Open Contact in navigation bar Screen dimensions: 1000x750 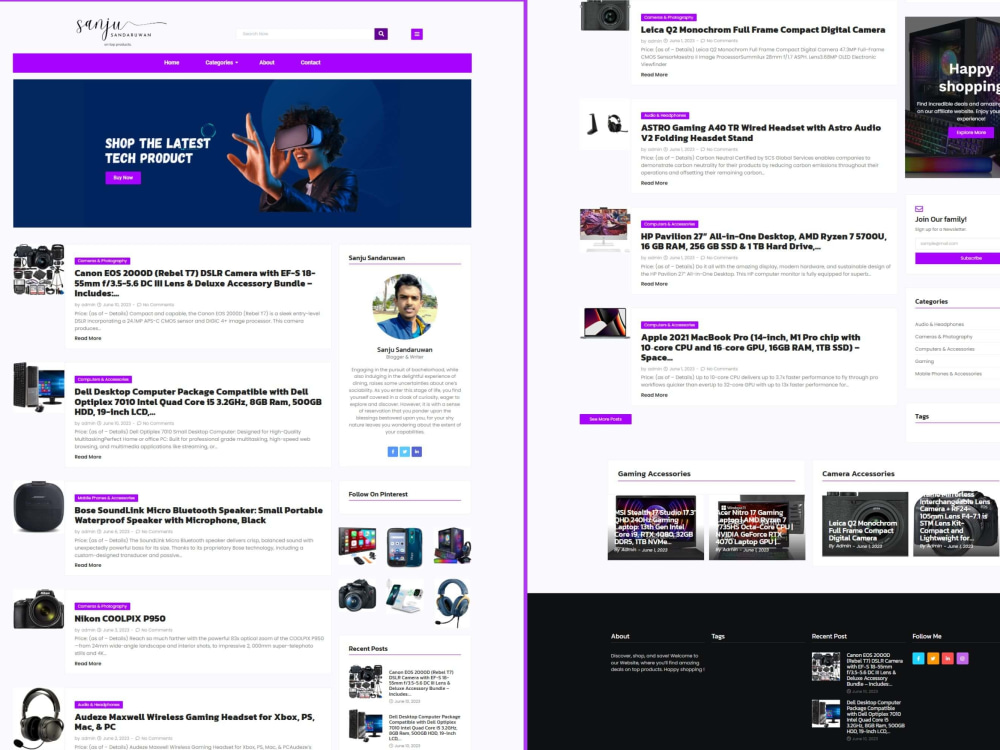[311, 62]
